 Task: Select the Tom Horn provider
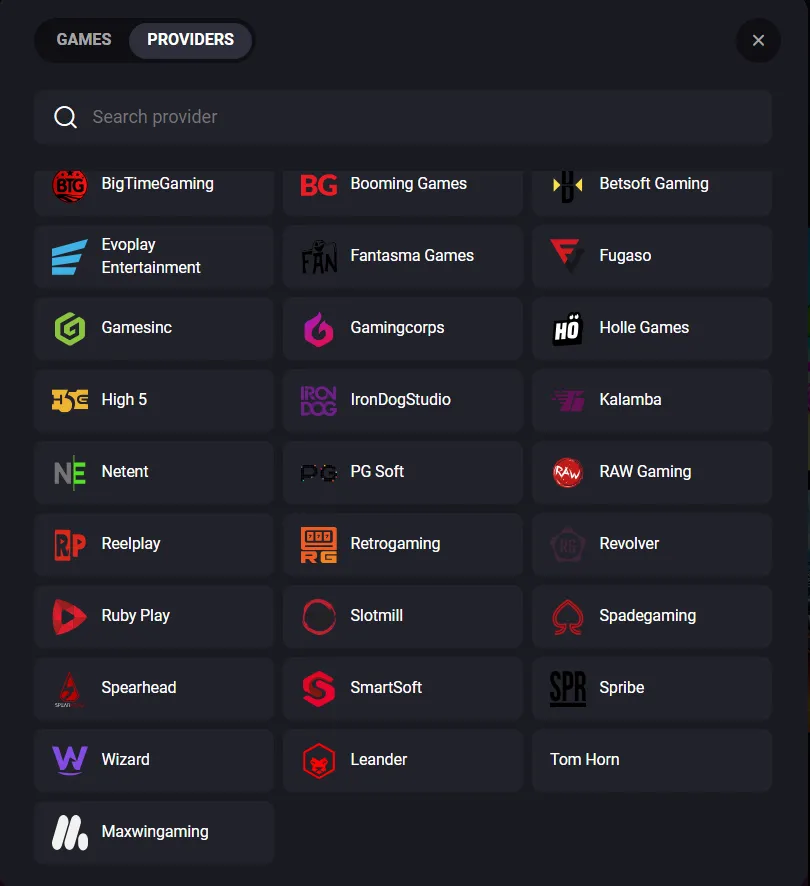coord(651,760)
